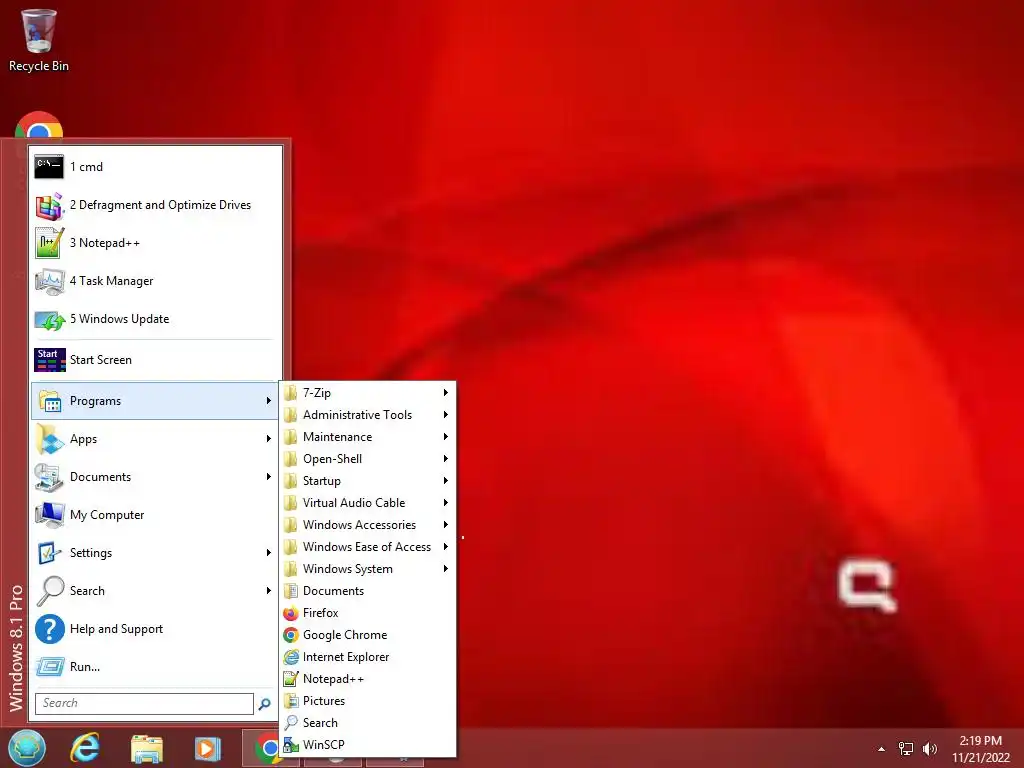Screen dimensions: 1024x768
Task: Click the network tray icon
Action: tap(906, 749)
